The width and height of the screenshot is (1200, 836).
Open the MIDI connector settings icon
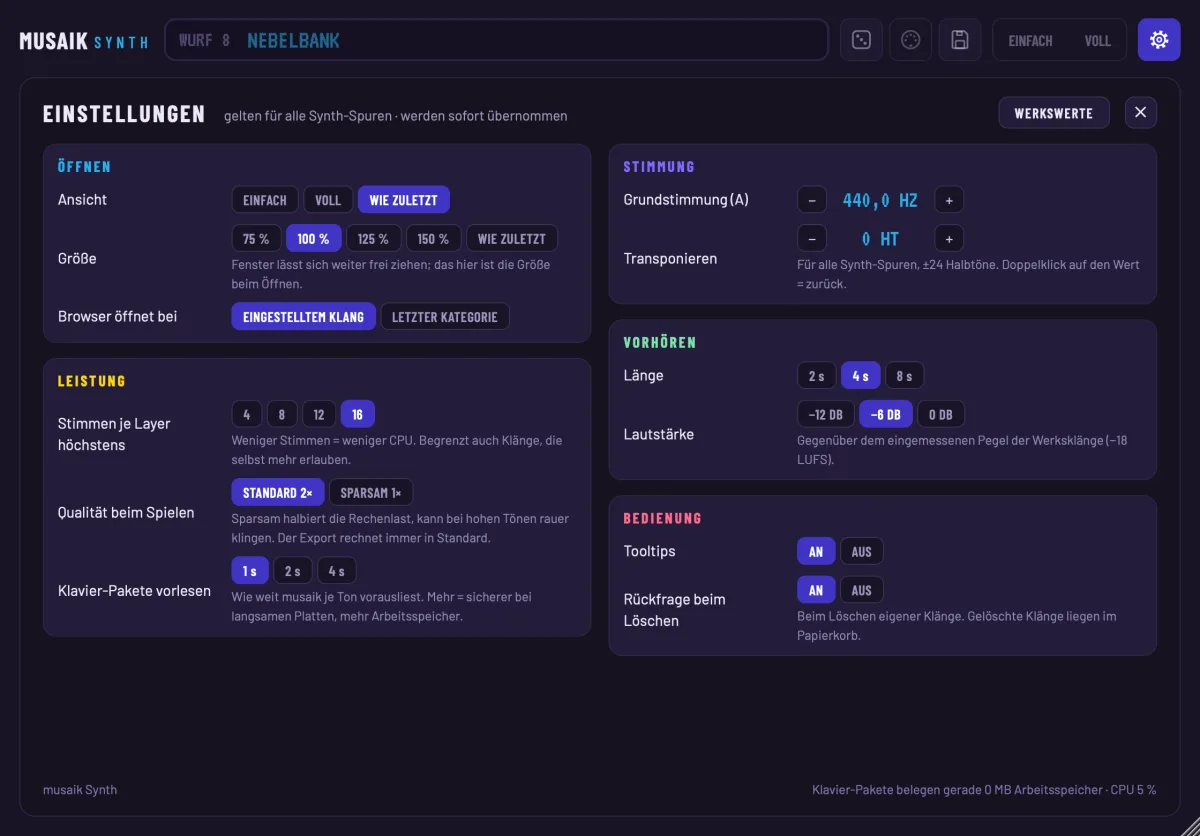point(910,40)
